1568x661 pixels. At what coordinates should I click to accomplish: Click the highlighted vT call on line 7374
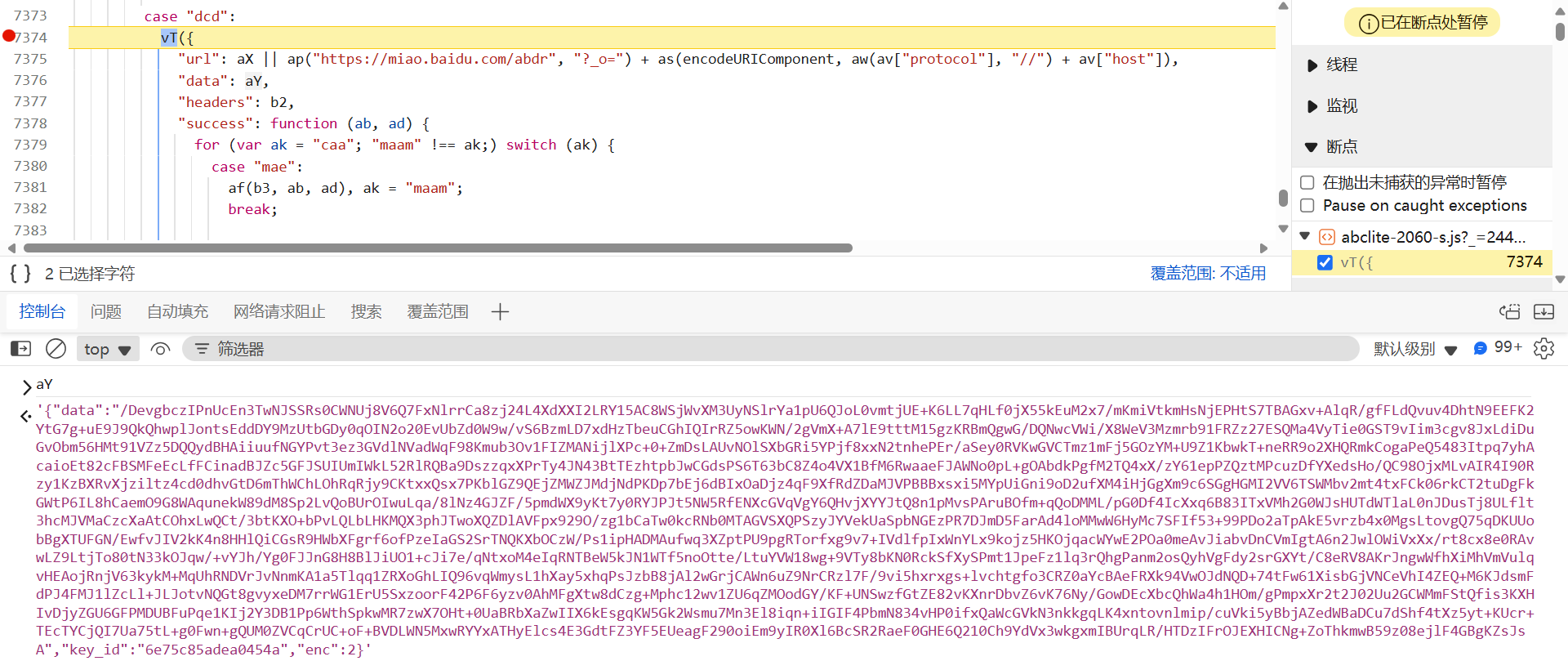(169, 38)
